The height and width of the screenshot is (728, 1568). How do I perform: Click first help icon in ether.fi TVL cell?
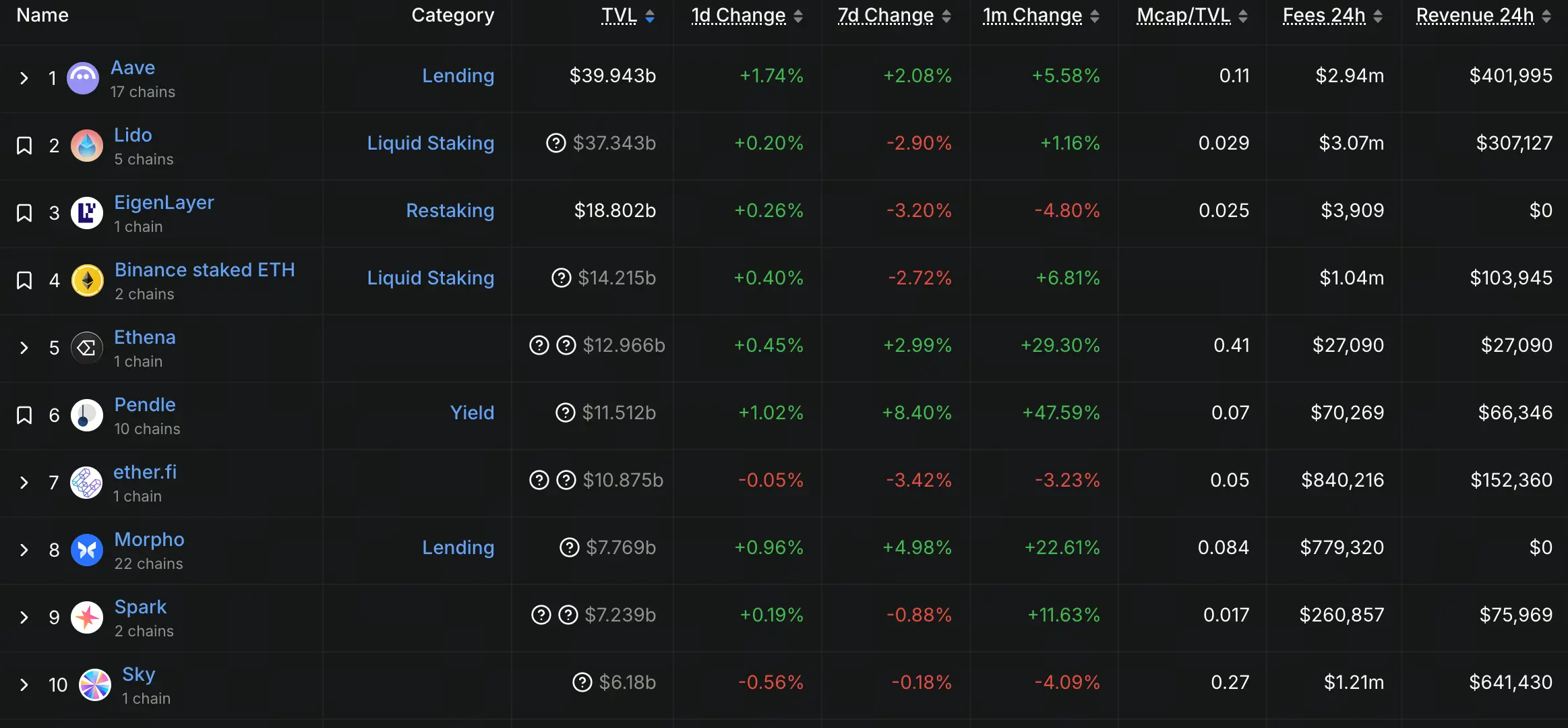(x=539, y=480)
